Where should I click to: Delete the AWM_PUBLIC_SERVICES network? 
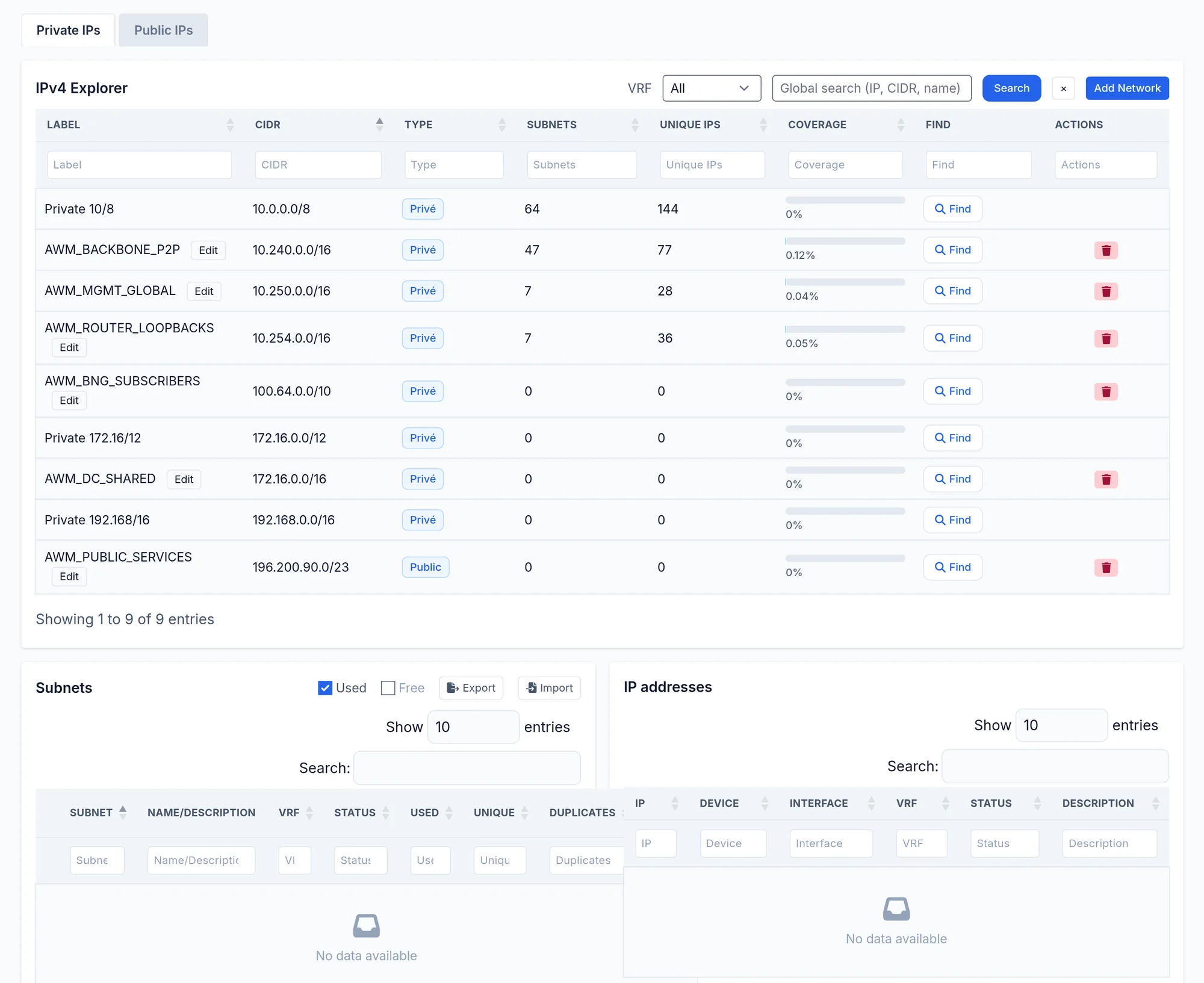point(1106,567)
